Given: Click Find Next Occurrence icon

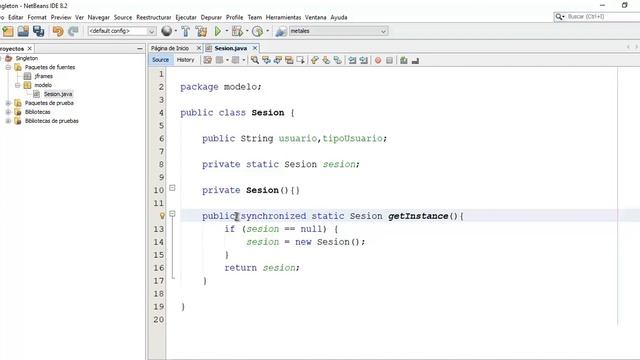Looking at the screenshot, I should [278, 60].
